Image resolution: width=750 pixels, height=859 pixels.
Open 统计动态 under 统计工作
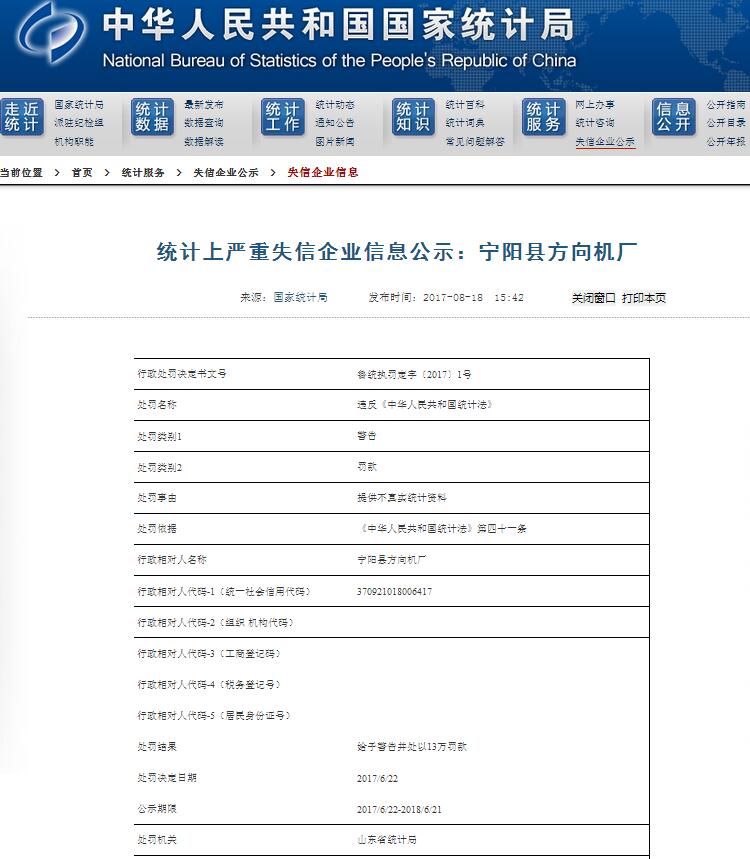(335, 105)
